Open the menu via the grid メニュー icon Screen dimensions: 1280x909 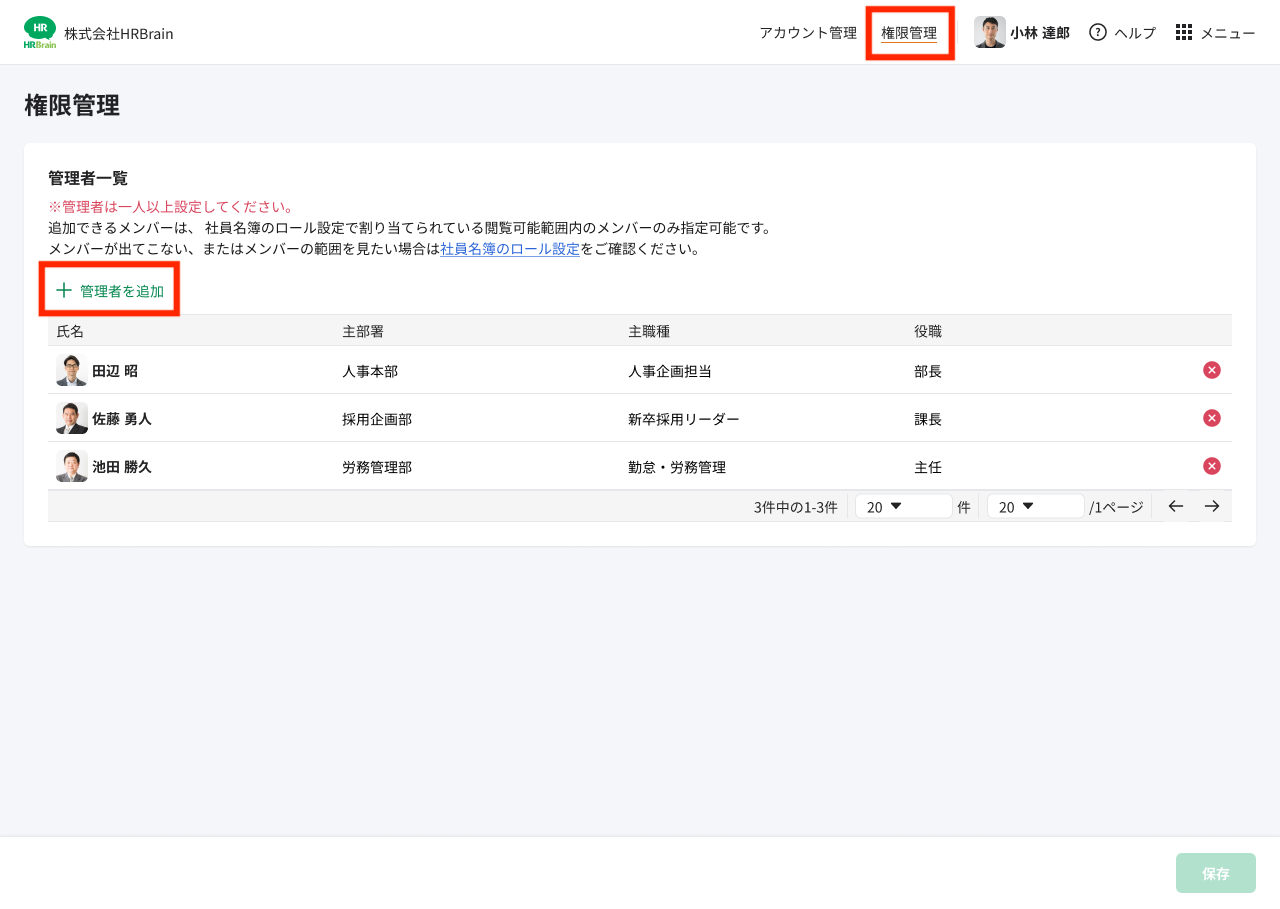click(1184, 32)
